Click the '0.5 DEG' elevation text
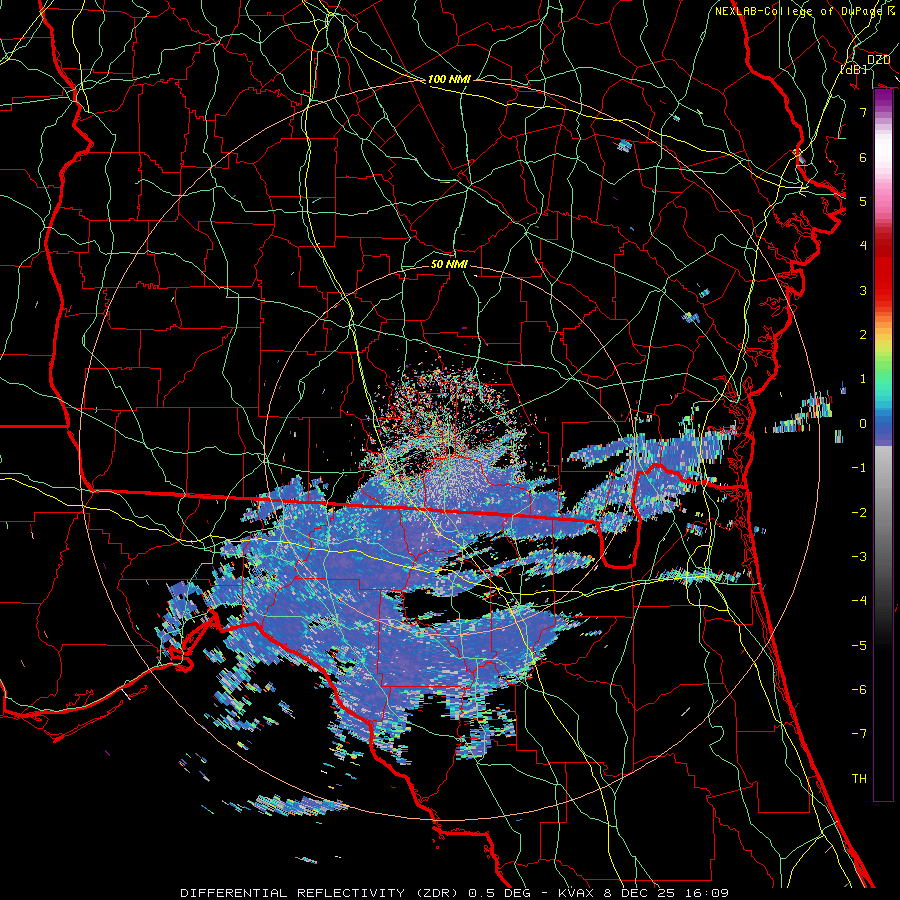 click(498, 893)
